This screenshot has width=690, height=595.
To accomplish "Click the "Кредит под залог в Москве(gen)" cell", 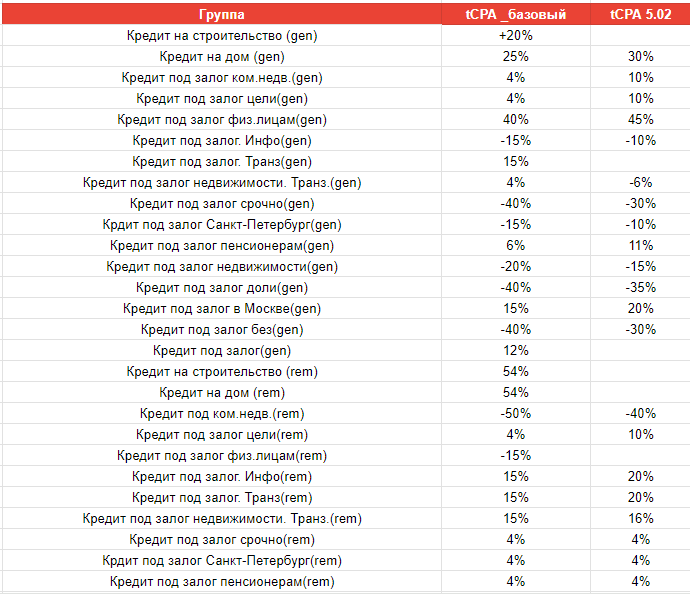I will coord(222,309).
